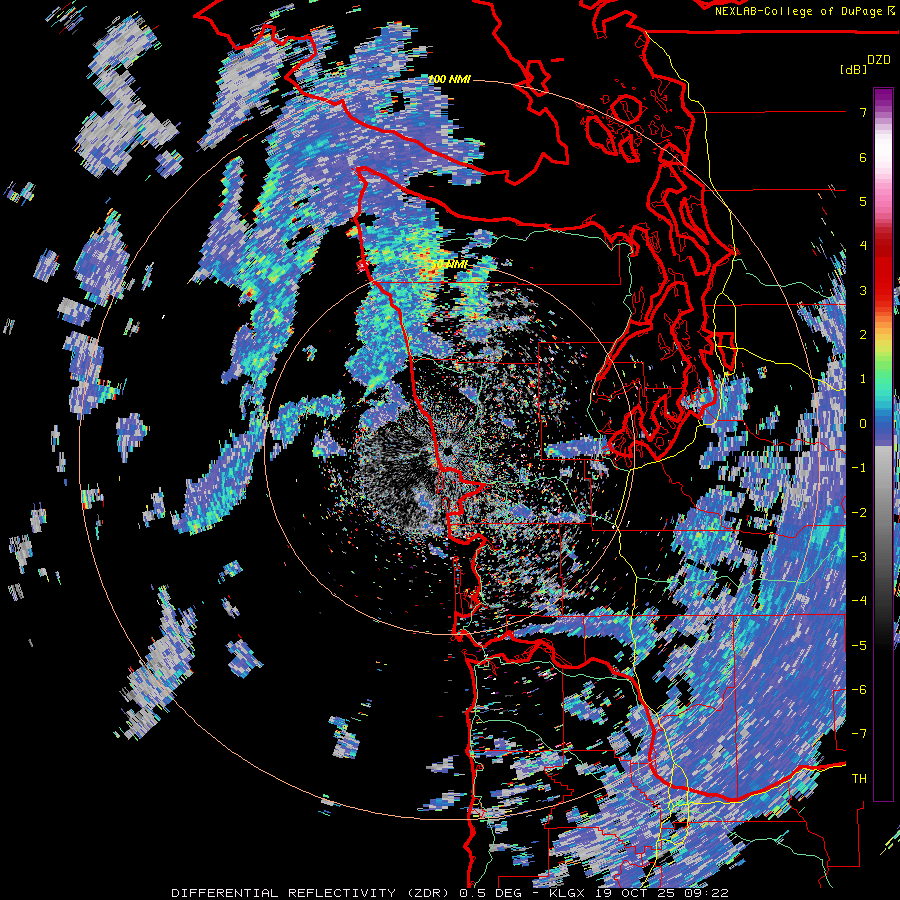The height and width of the screenshot is (900, 900).
Task: Click the 6 value on color scale
Action: point(863,157)
